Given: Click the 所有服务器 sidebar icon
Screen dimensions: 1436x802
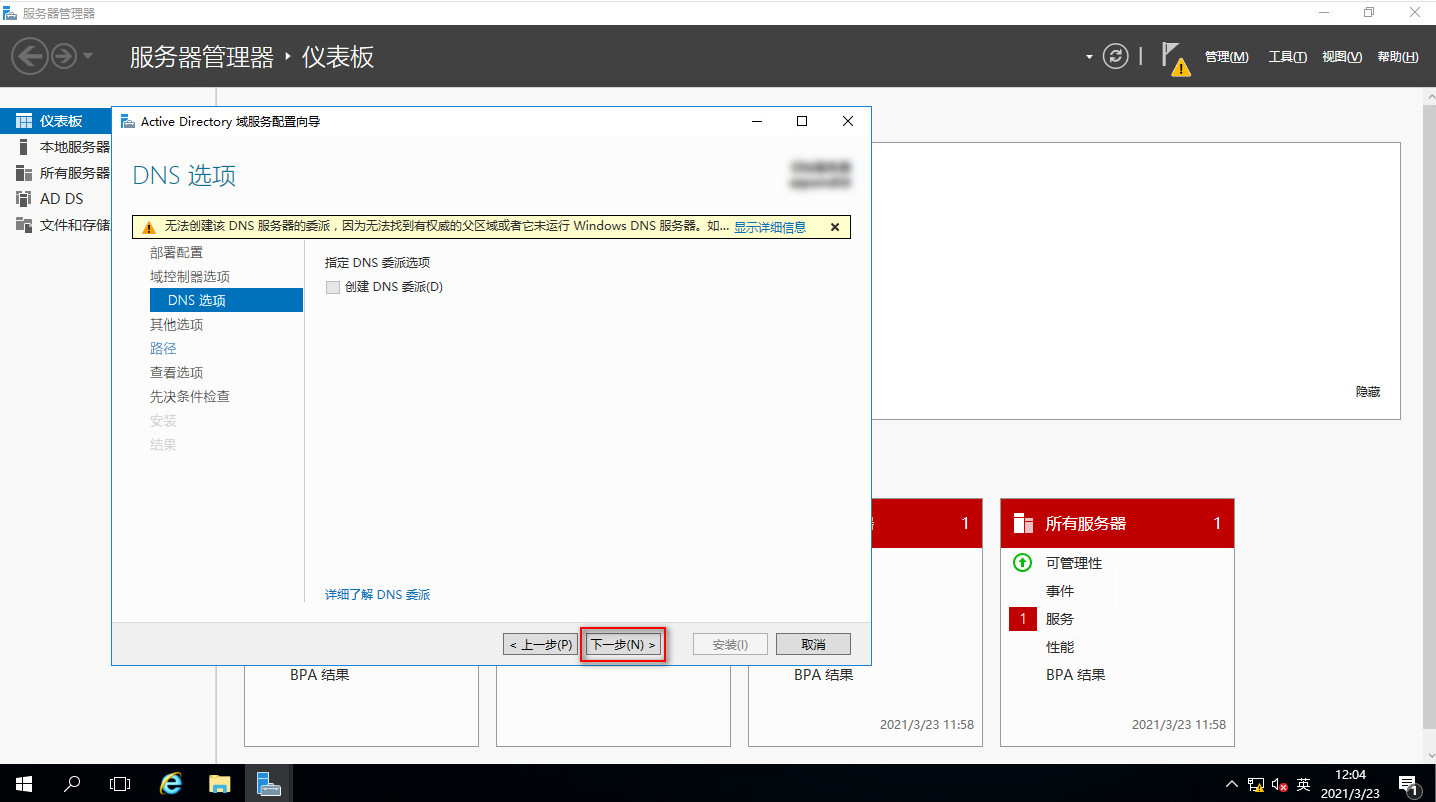Looking at the screenshot, I should coord(24,173).
